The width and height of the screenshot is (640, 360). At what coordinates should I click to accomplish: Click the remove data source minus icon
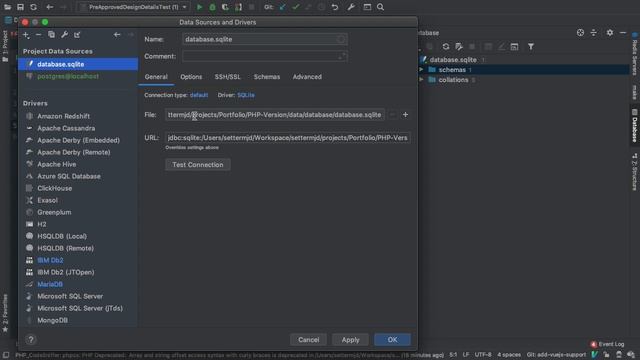38,35
